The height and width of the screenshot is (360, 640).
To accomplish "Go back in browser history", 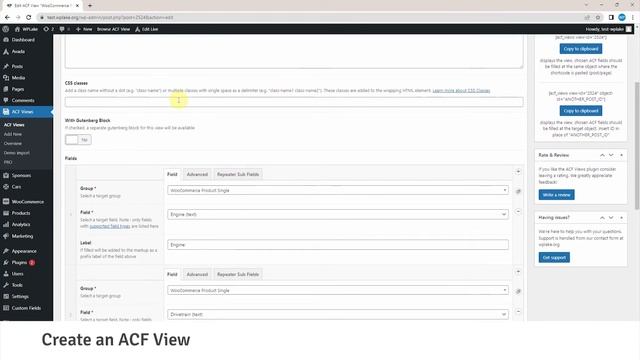I will [x=7, y=18].
